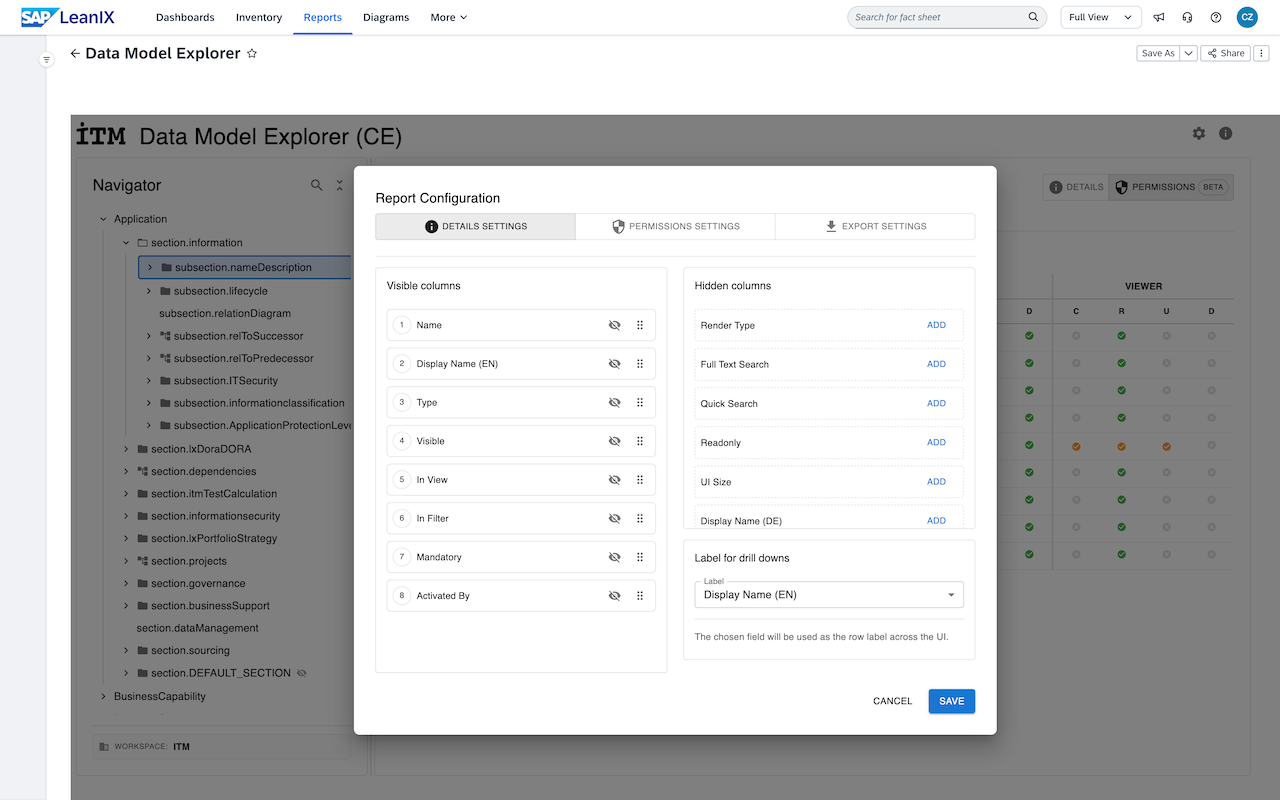Grab the drag handle of Name row
Image resolution: width=1280 pixels, height=800 pixels.
click(640, 325)
